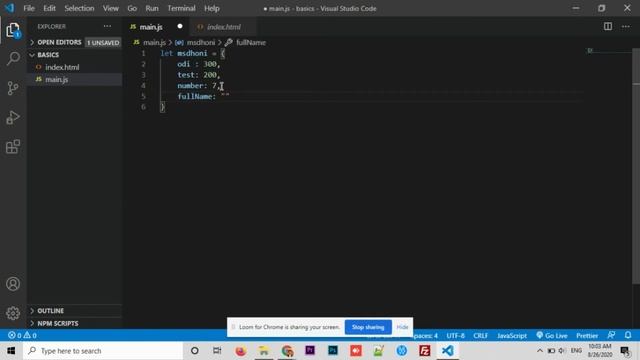Expand the Open Editors section
Screen dimensions: 640x360
[x=75, y=42]
